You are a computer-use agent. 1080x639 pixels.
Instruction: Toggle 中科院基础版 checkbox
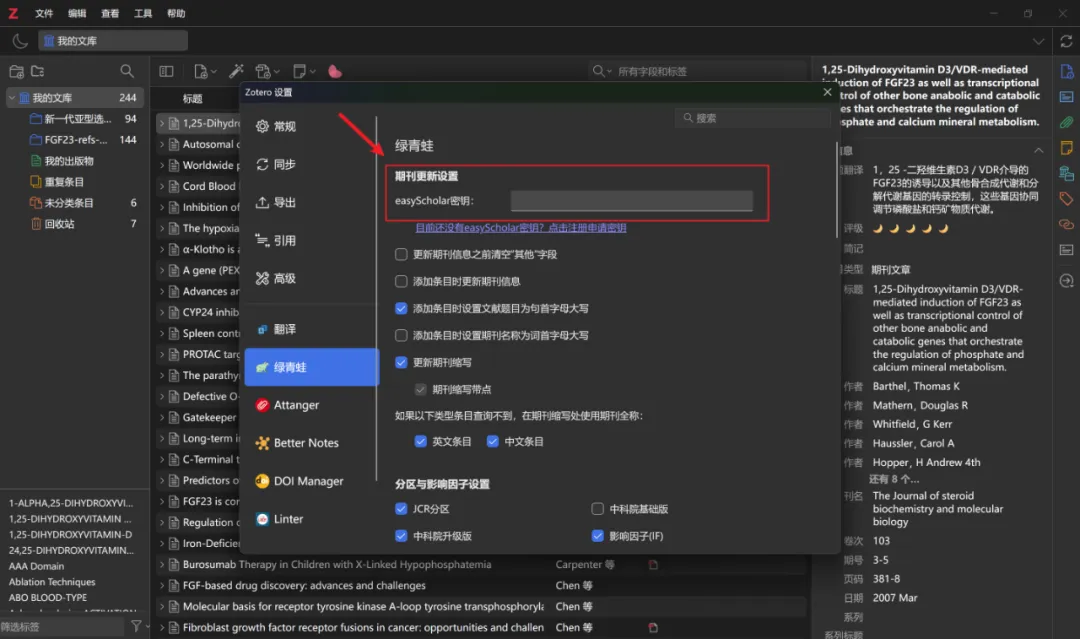click(x=597, y=509)
